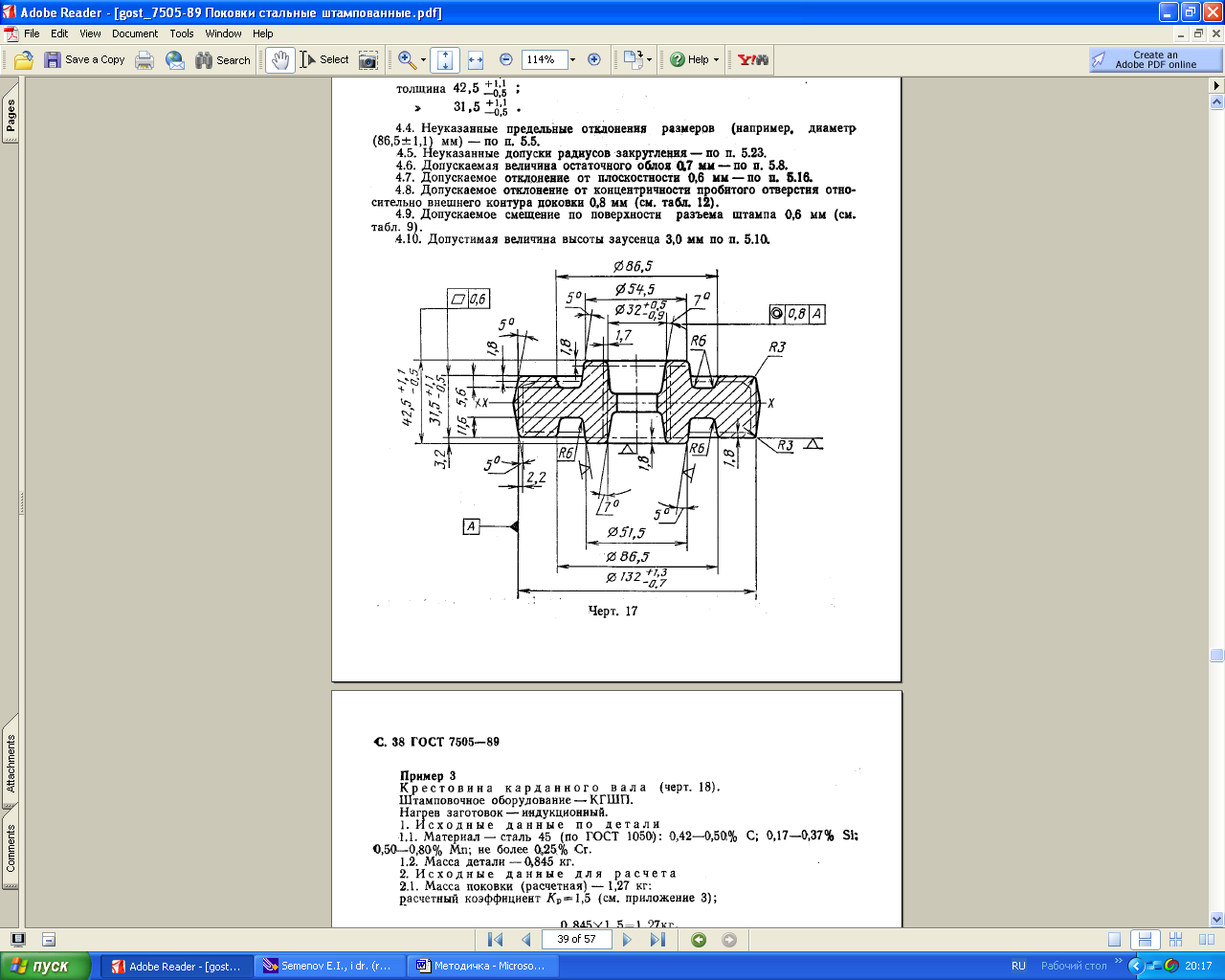Screen dimensions: 1225x980
Task: Click the grayed next view arrow
Action: pos(729,940)
